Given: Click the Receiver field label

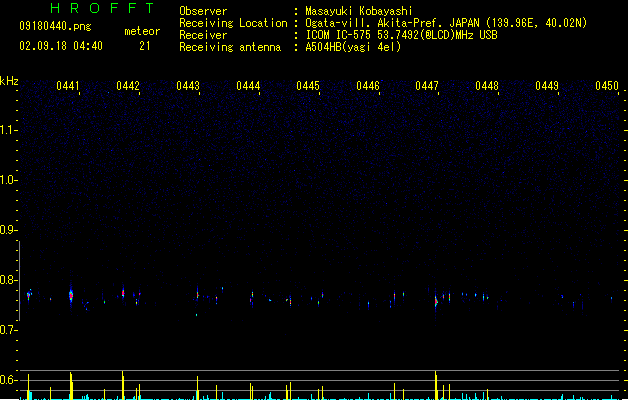Looking at the screenshot, I should click(x=203, y=35).
